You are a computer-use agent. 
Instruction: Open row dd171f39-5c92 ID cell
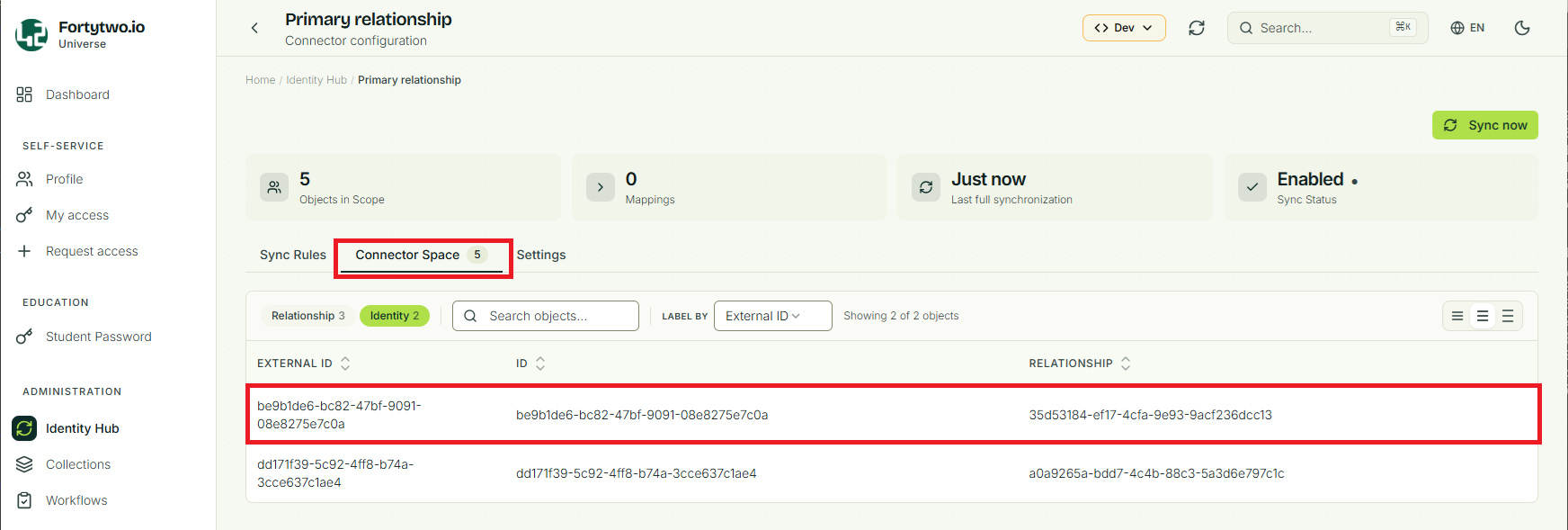(637, 473)
